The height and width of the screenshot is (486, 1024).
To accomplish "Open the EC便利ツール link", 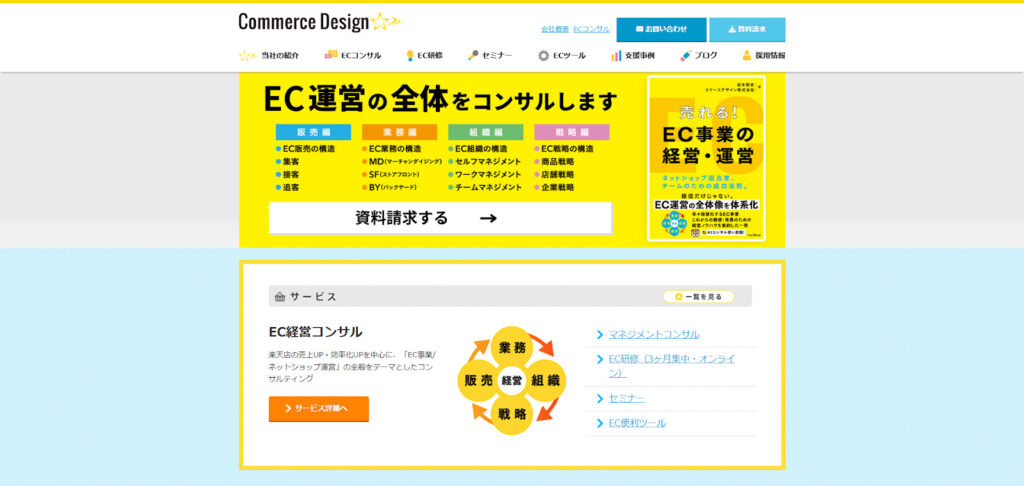I will click(637, 423).
